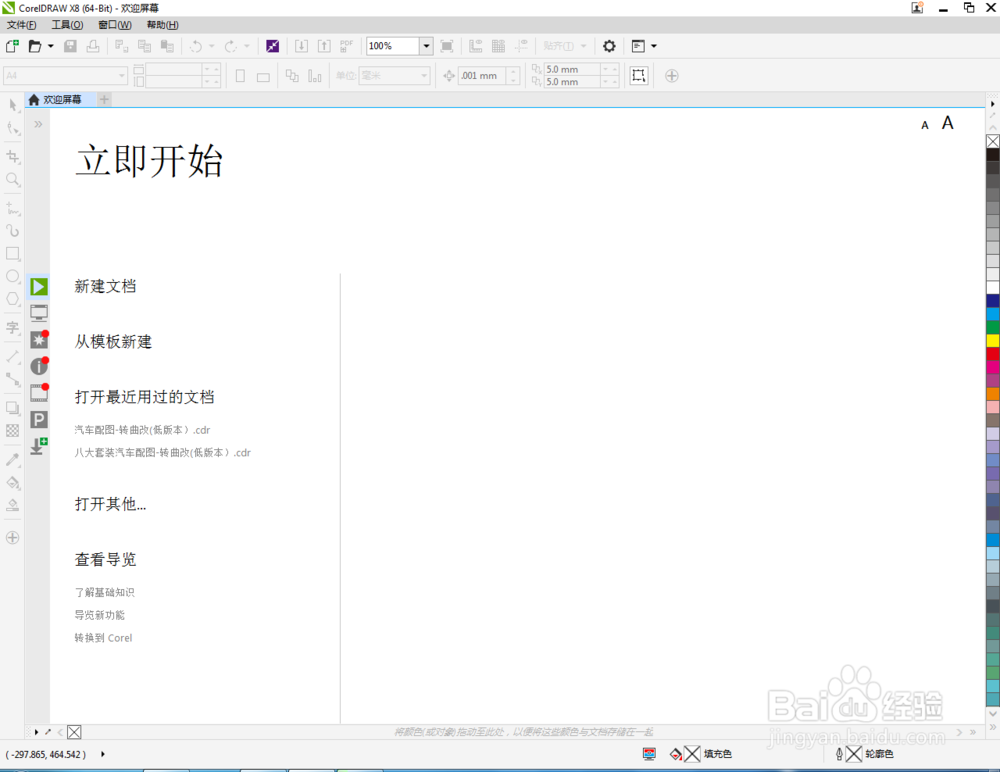
Task: Click nudge distance .001 mm field
Action: pos(483,75)
